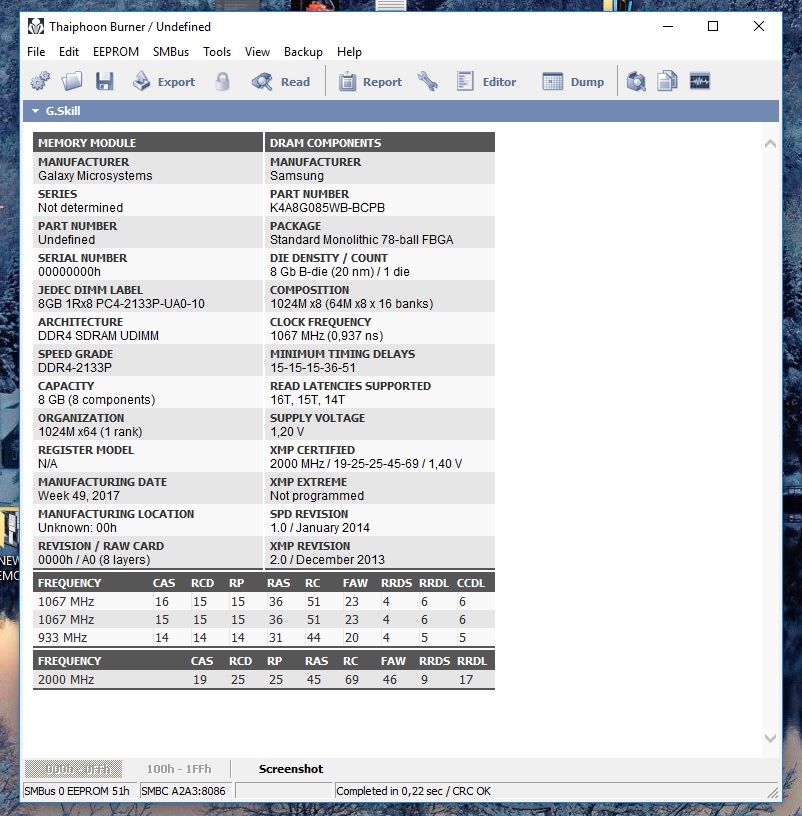Viewport: 802px width, 816px height.
Task: Open the Edit menu
Action: 69,52
